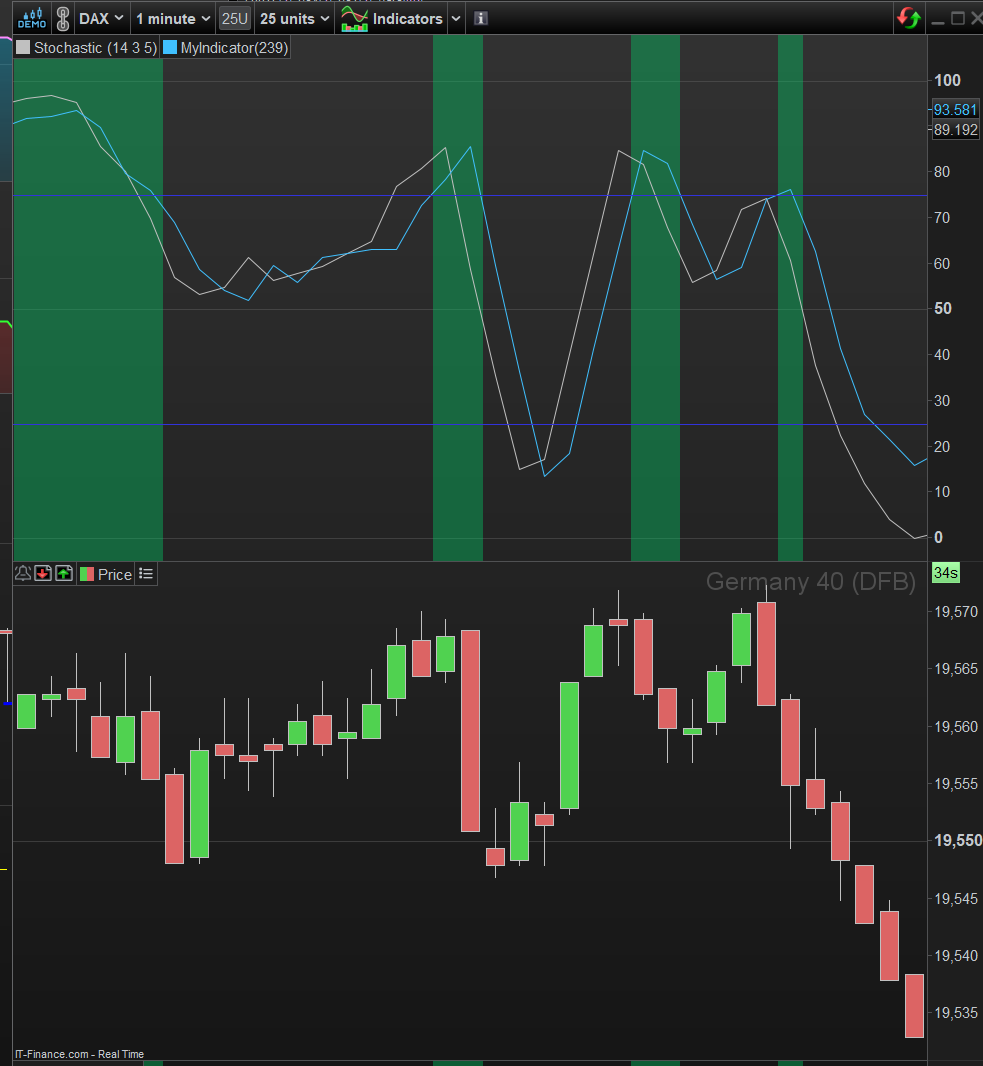Click the chain link chart-linking icon
The width and height of the screenshot is (983, 1066).
(x=63, y=18)
